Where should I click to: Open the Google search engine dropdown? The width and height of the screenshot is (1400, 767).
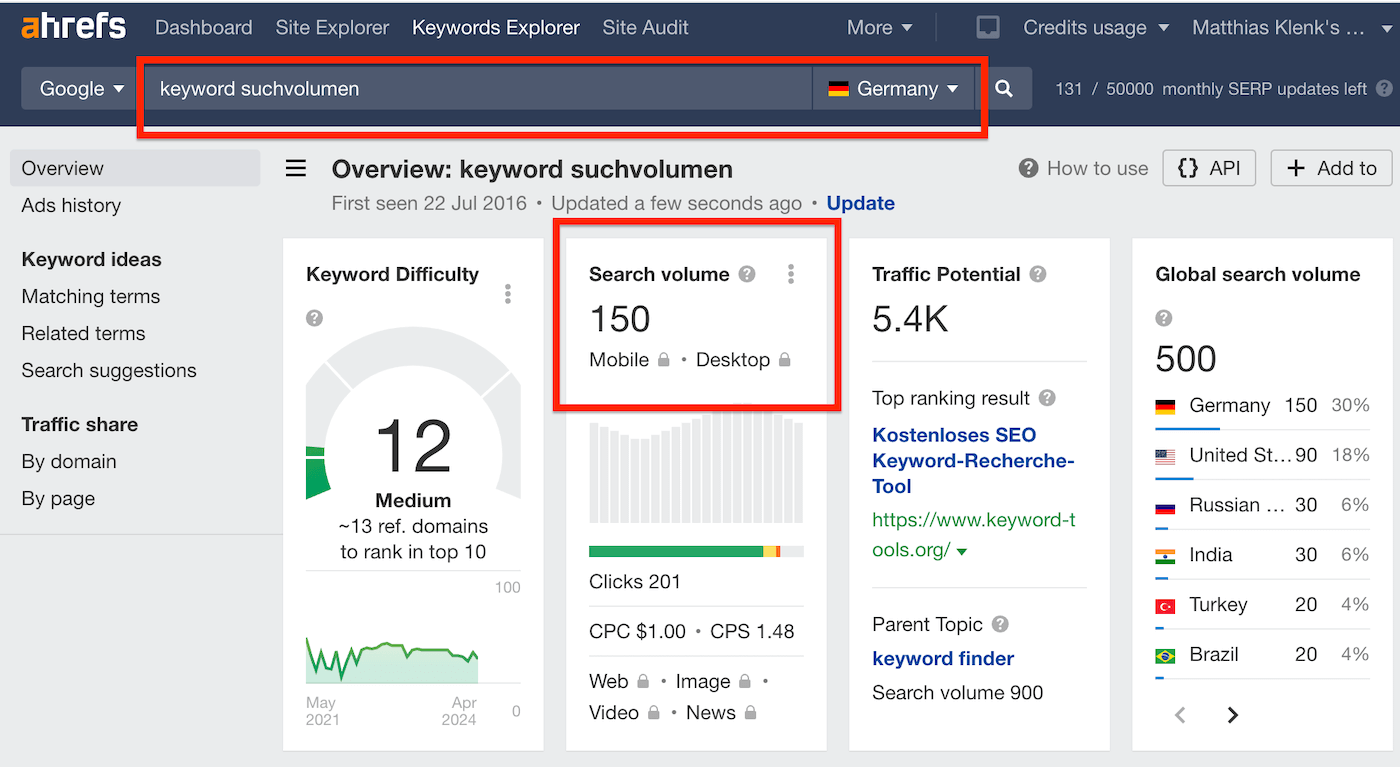coord(81,89)
